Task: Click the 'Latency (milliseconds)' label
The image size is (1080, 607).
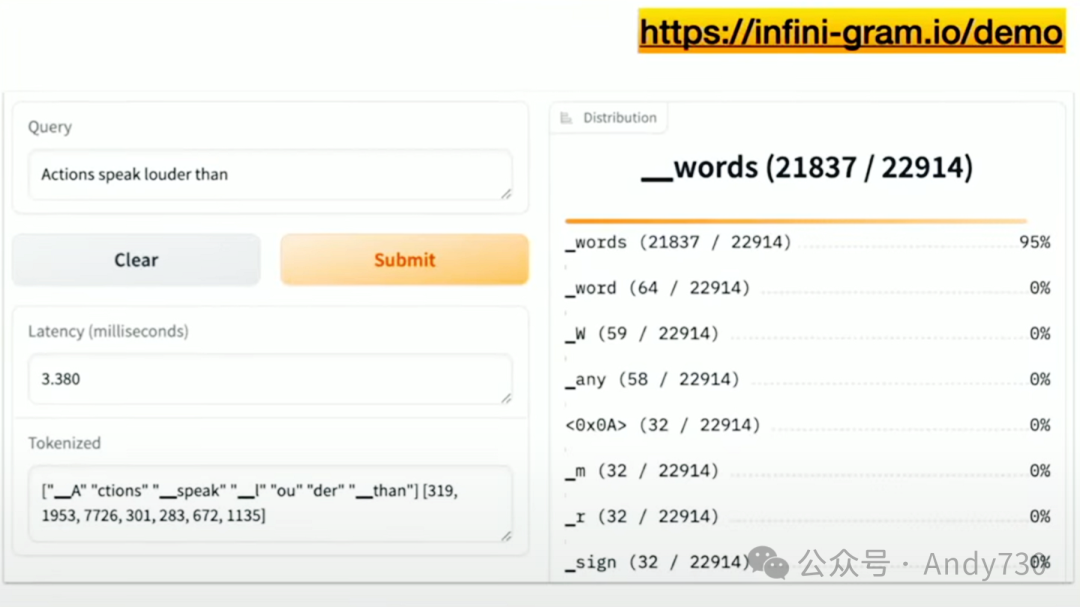Action: [108, 331]
